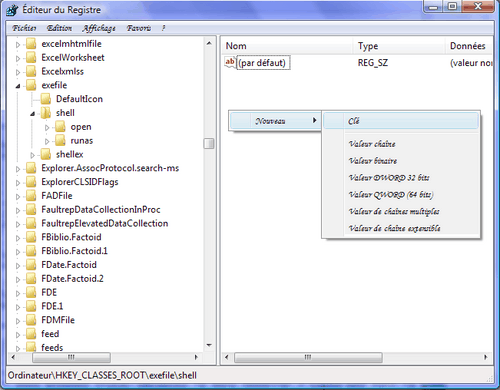Viewport: 500px width, 390px height.
Task: Click the folder icon beside ExplorerCLSIDFlags
Action: [31, 182]
